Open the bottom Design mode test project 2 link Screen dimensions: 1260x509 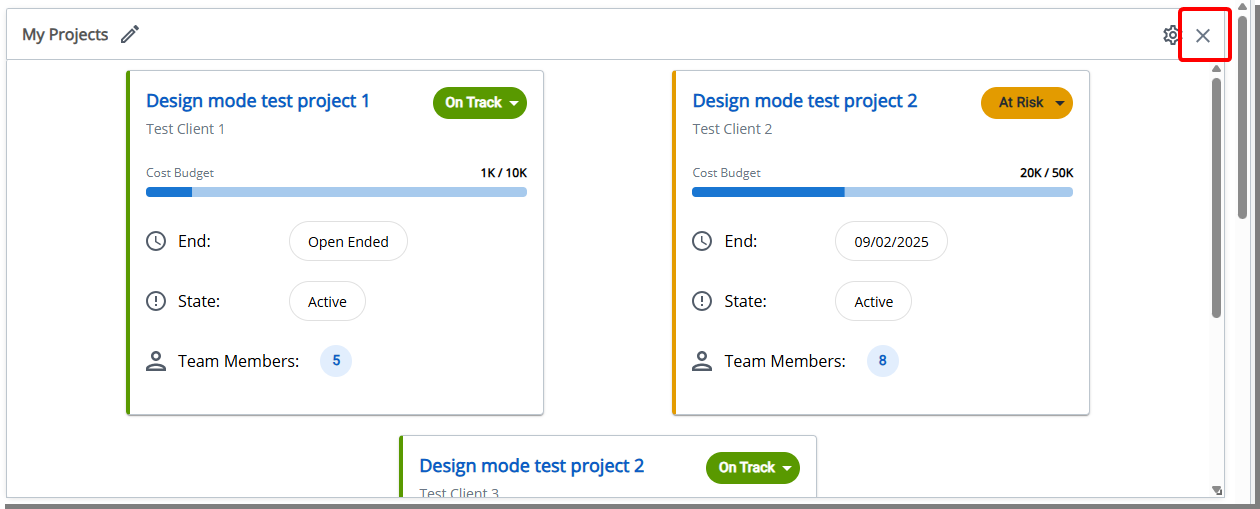[531, 466]
